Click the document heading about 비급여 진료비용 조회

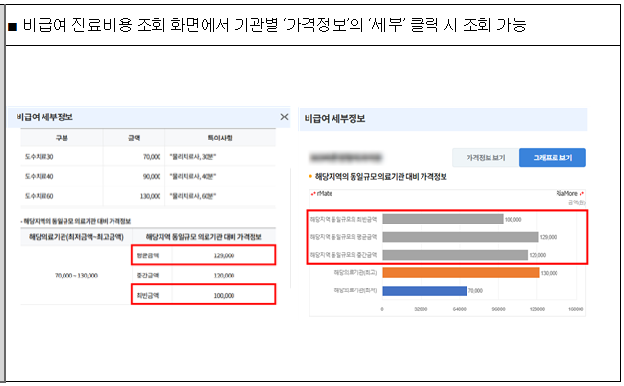275,25
